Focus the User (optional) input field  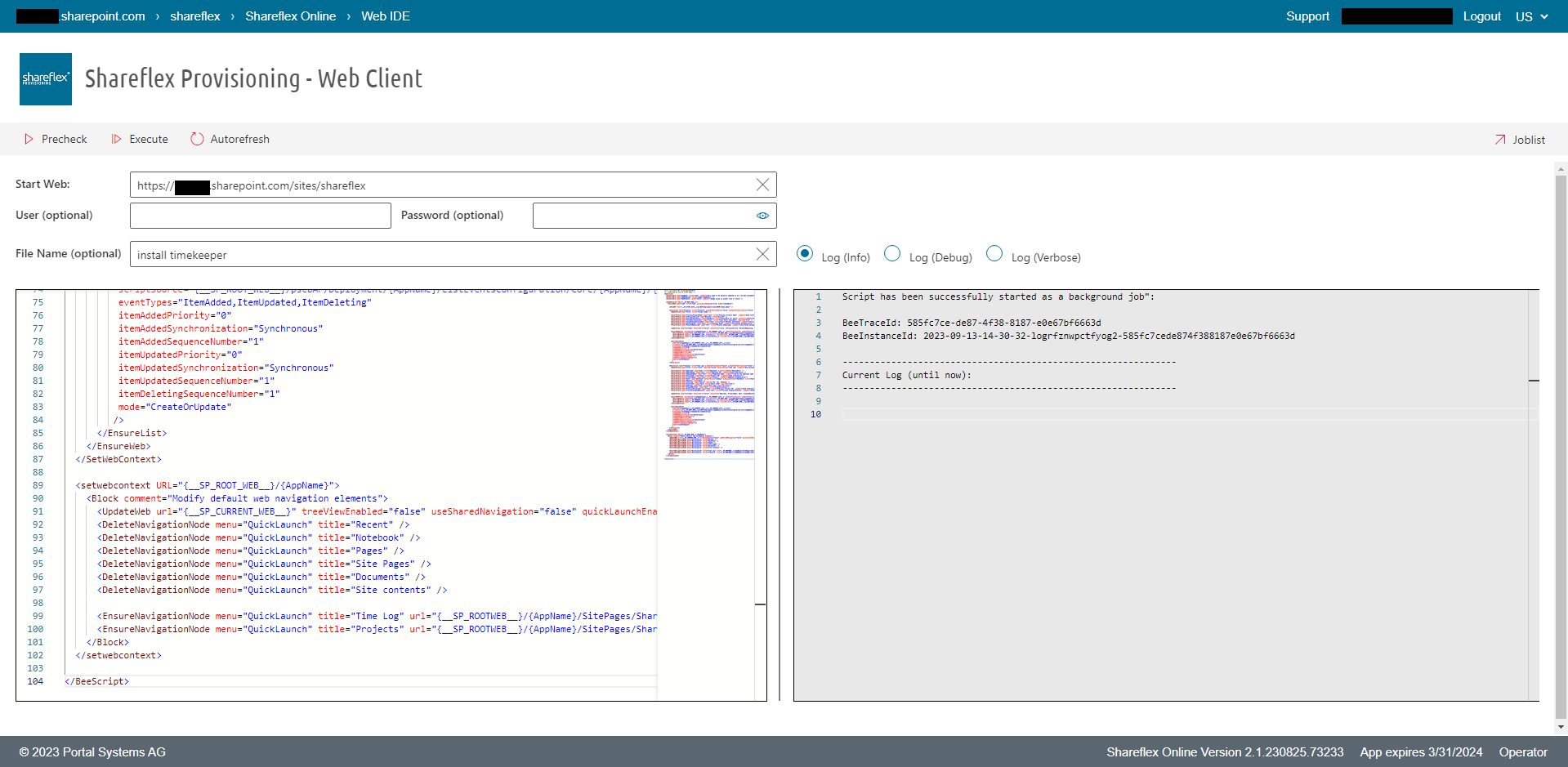click(261, 216)
